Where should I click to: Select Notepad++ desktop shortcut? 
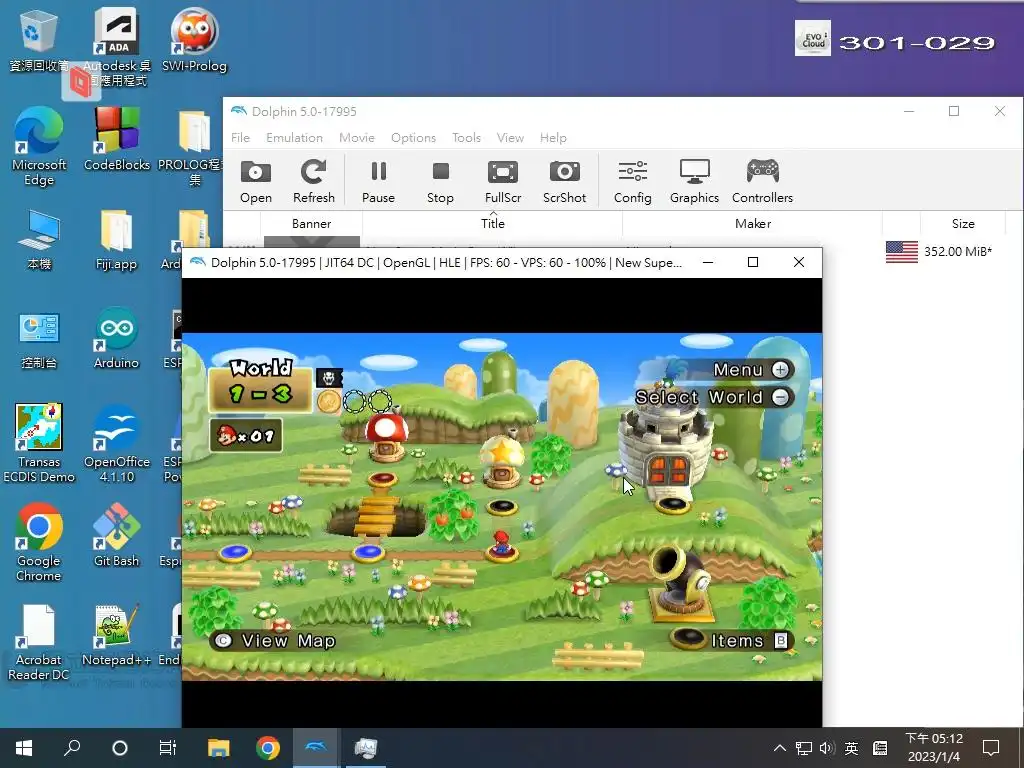[x=116, y=635]
